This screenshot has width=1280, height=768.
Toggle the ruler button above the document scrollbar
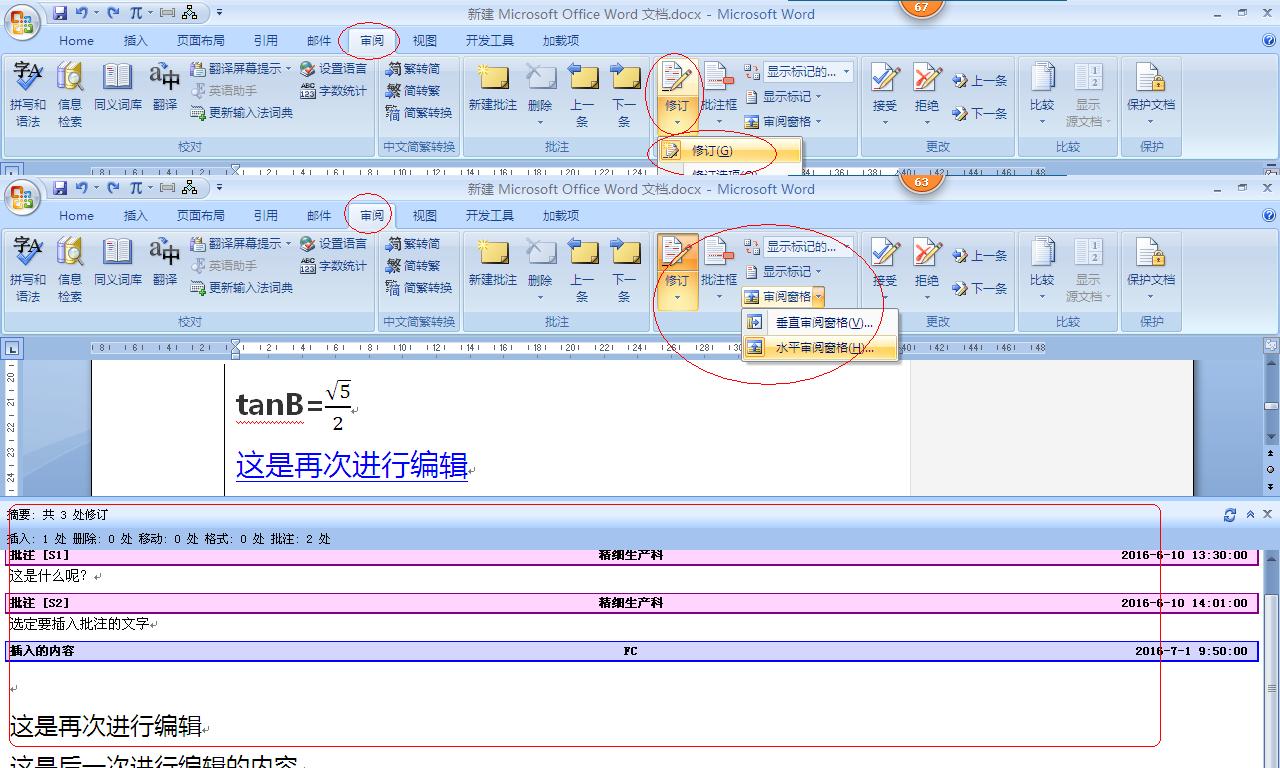[1271, 346]
